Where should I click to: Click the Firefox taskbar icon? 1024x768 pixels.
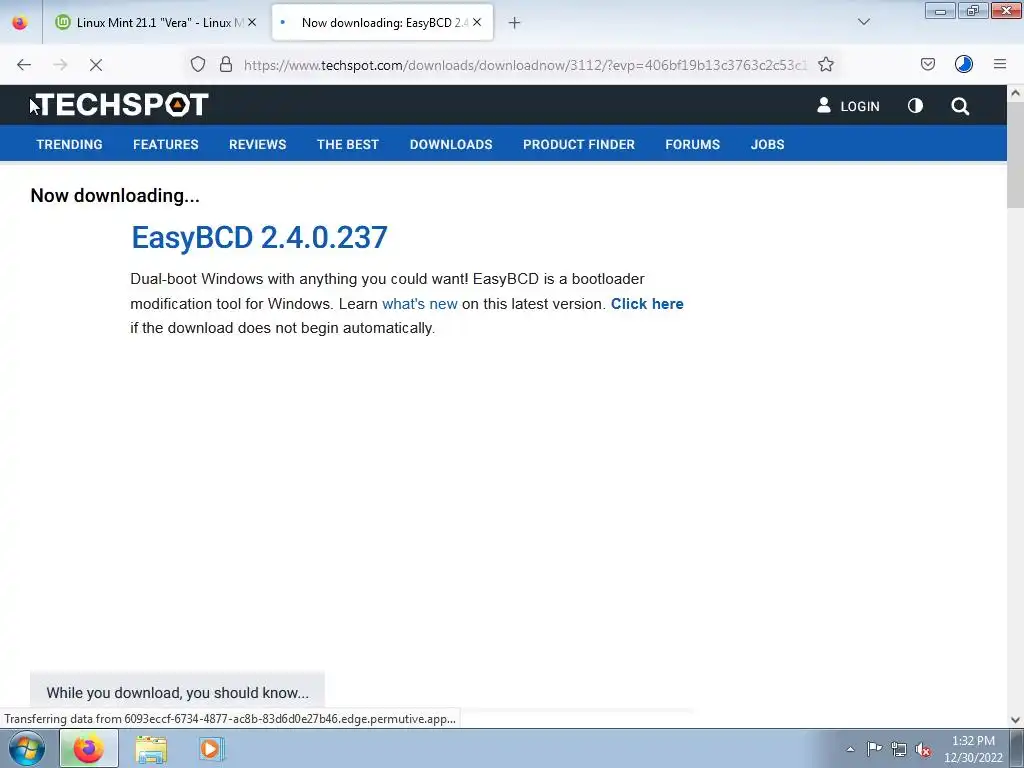[x=89, y=748]
